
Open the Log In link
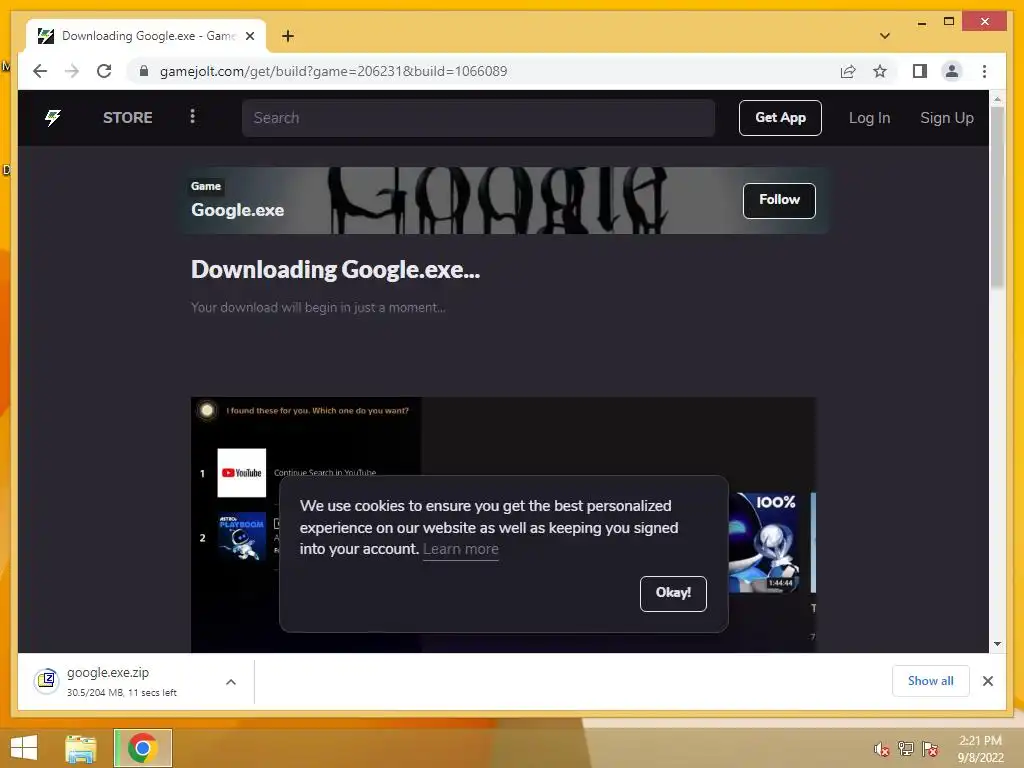[x=869, y=118]
